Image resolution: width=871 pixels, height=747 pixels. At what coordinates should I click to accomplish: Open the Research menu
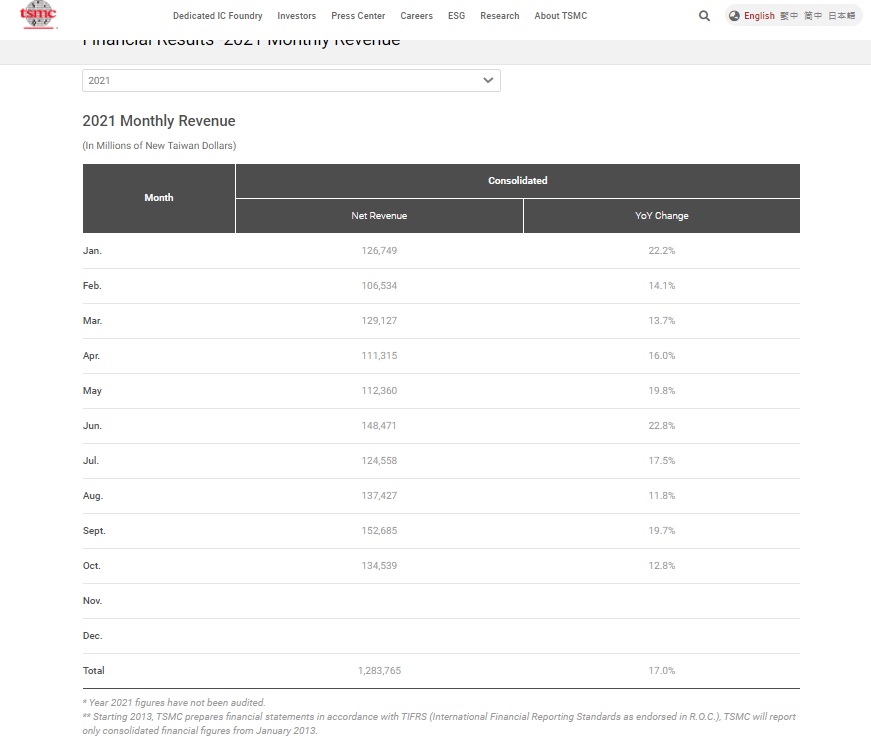click(499, 16)
